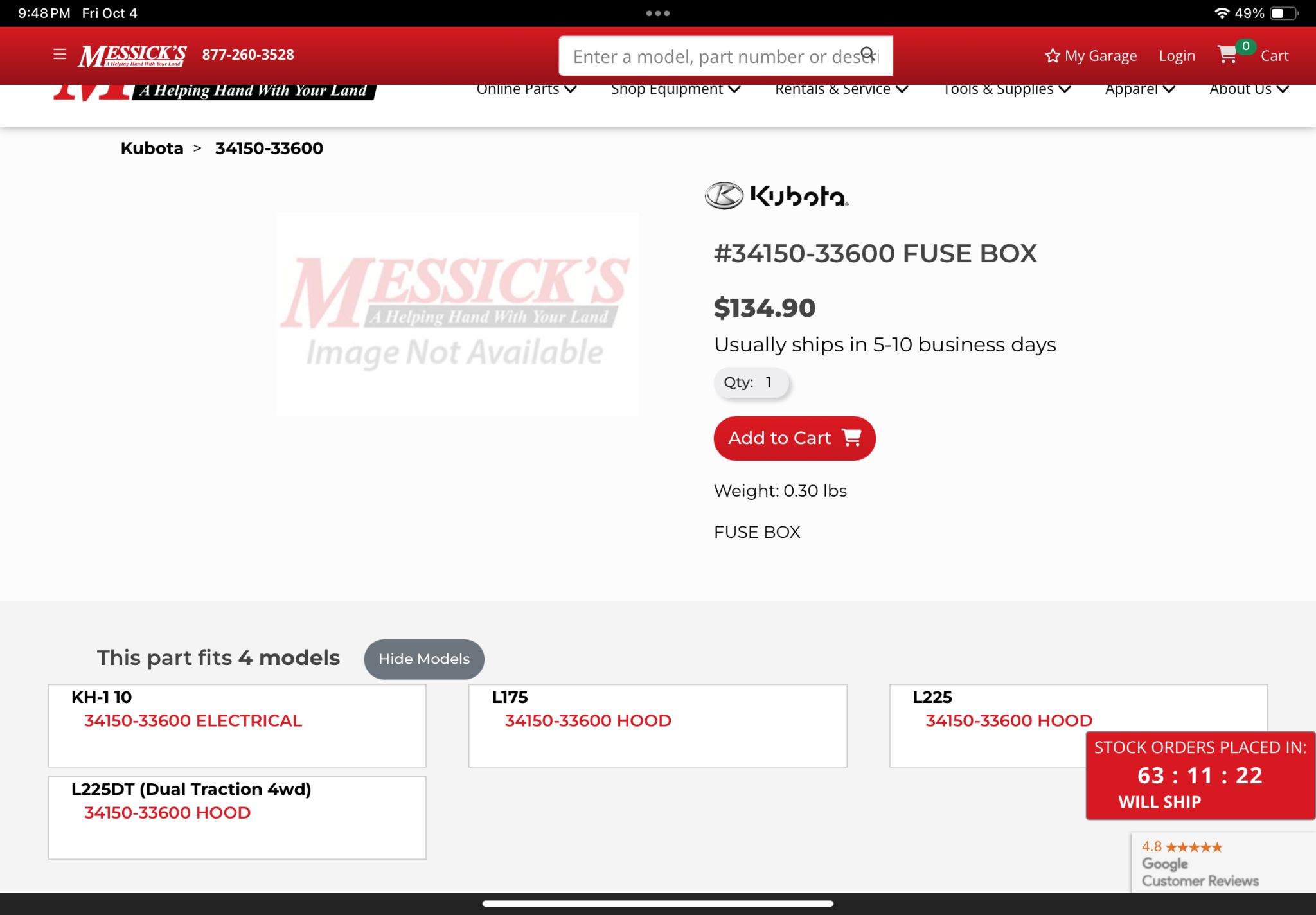
Task: Call phone number 877-260-3528
Action: [248, 55]
